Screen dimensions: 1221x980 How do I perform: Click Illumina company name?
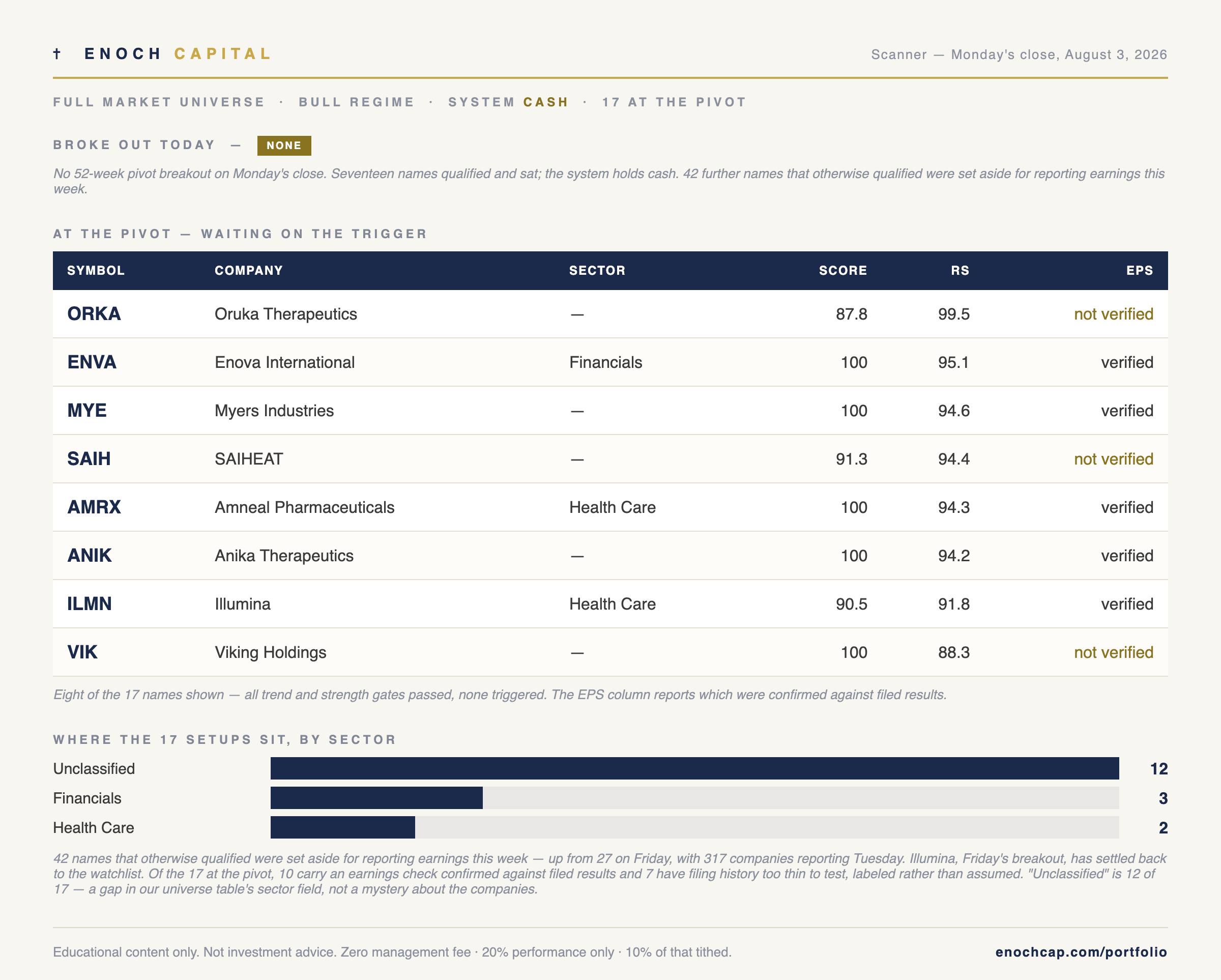coord(242,604)
